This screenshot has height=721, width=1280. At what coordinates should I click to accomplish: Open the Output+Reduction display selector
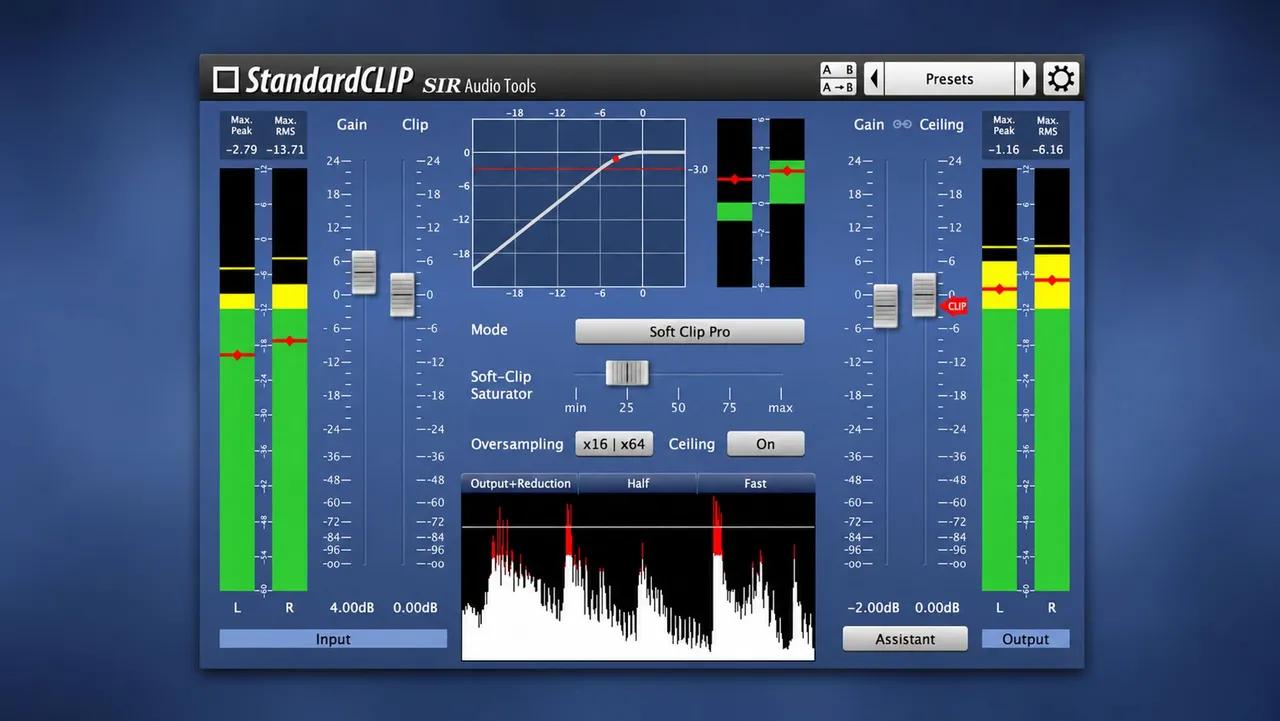520,483
